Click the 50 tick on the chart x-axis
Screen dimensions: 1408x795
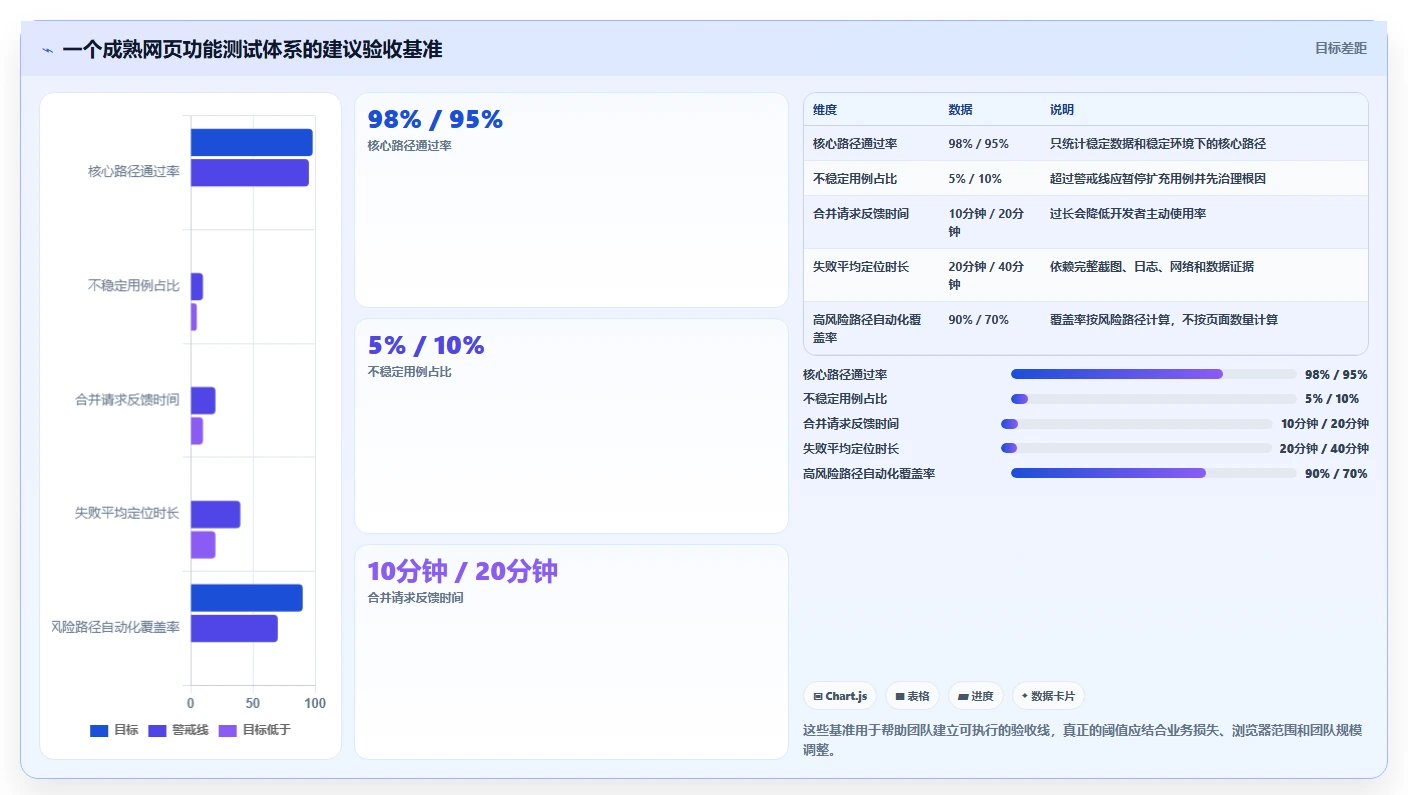(x=253, y=703)
